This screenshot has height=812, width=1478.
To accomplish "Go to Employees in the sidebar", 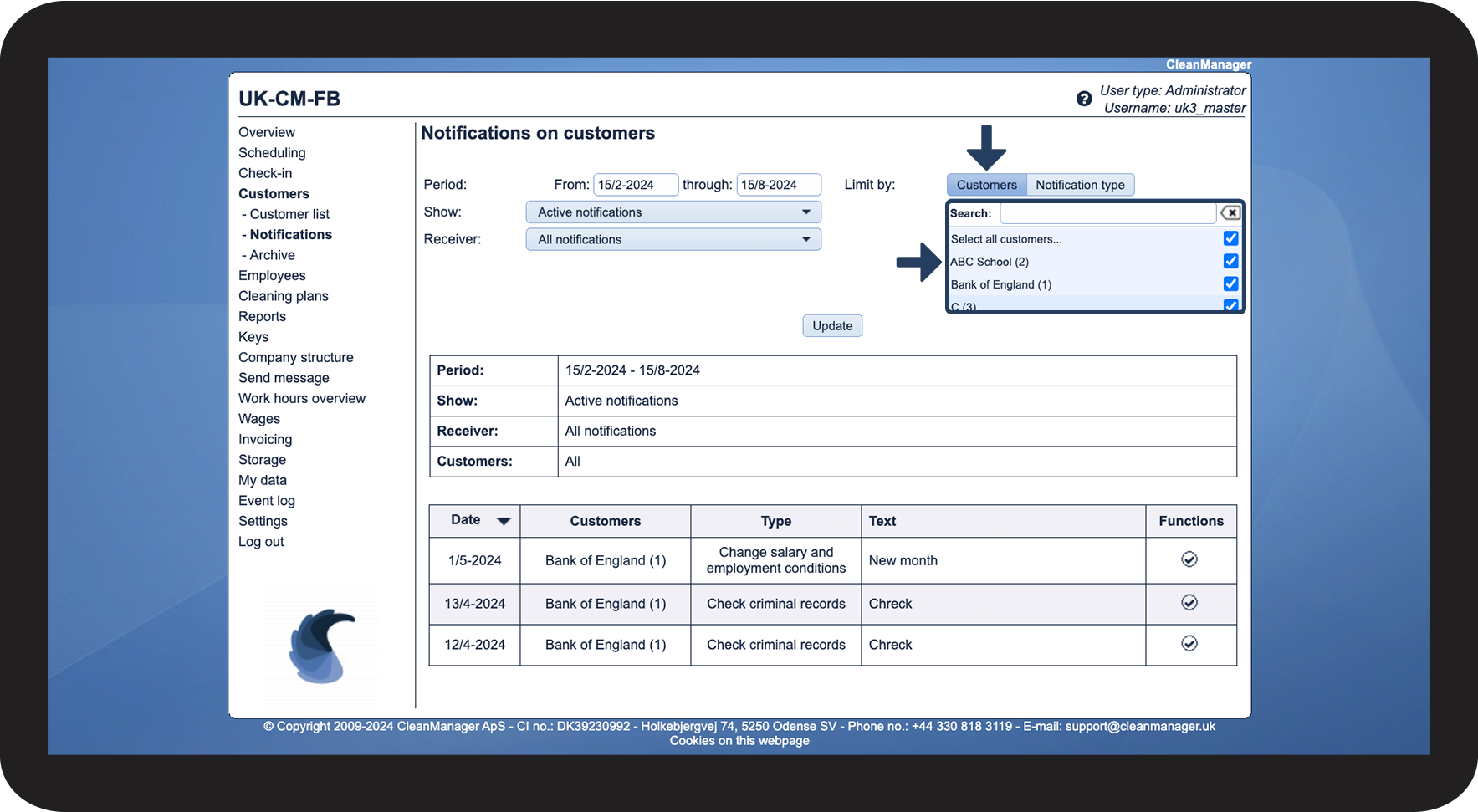I will tap(272, 276).
